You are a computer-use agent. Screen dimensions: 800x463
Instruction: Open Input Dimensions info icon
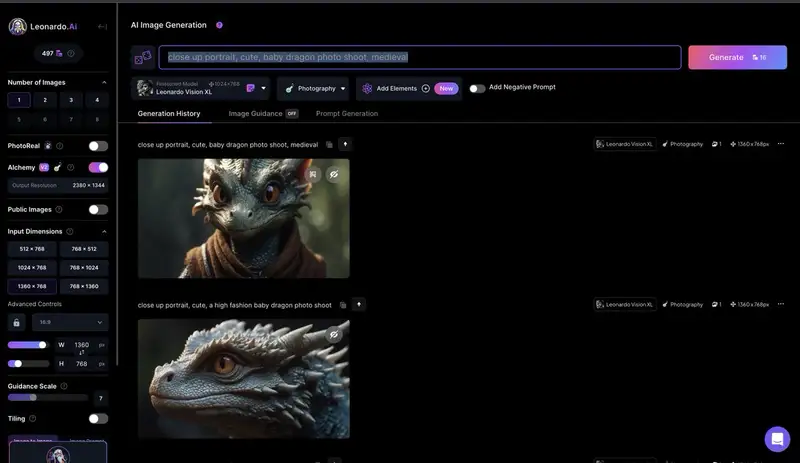click(70, 231)
